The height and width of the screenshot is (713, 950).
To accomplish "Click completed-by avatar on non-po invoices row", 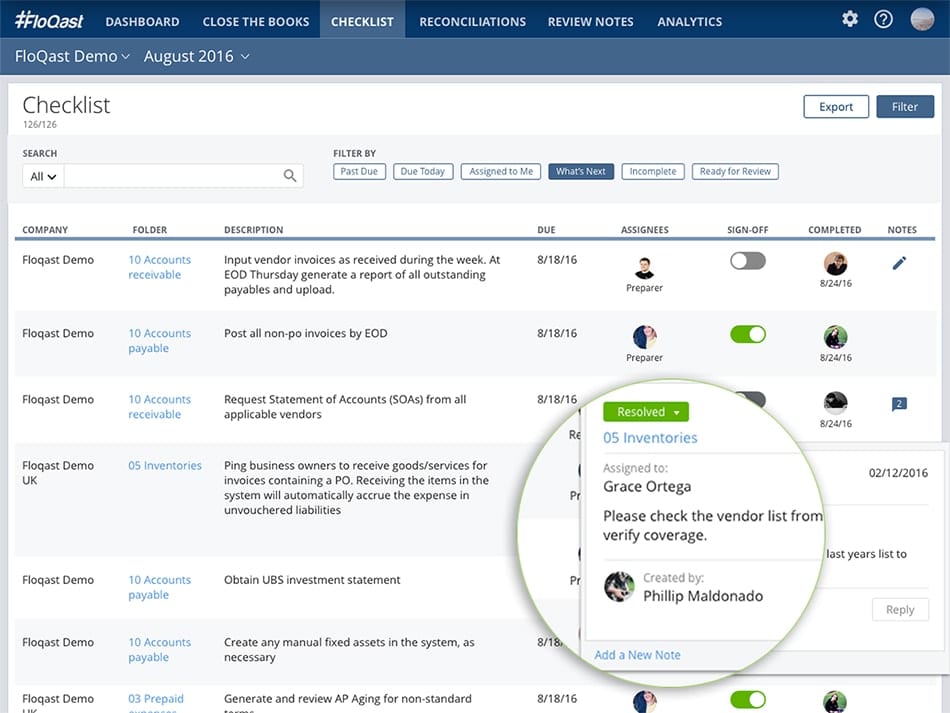I will 835,337.
